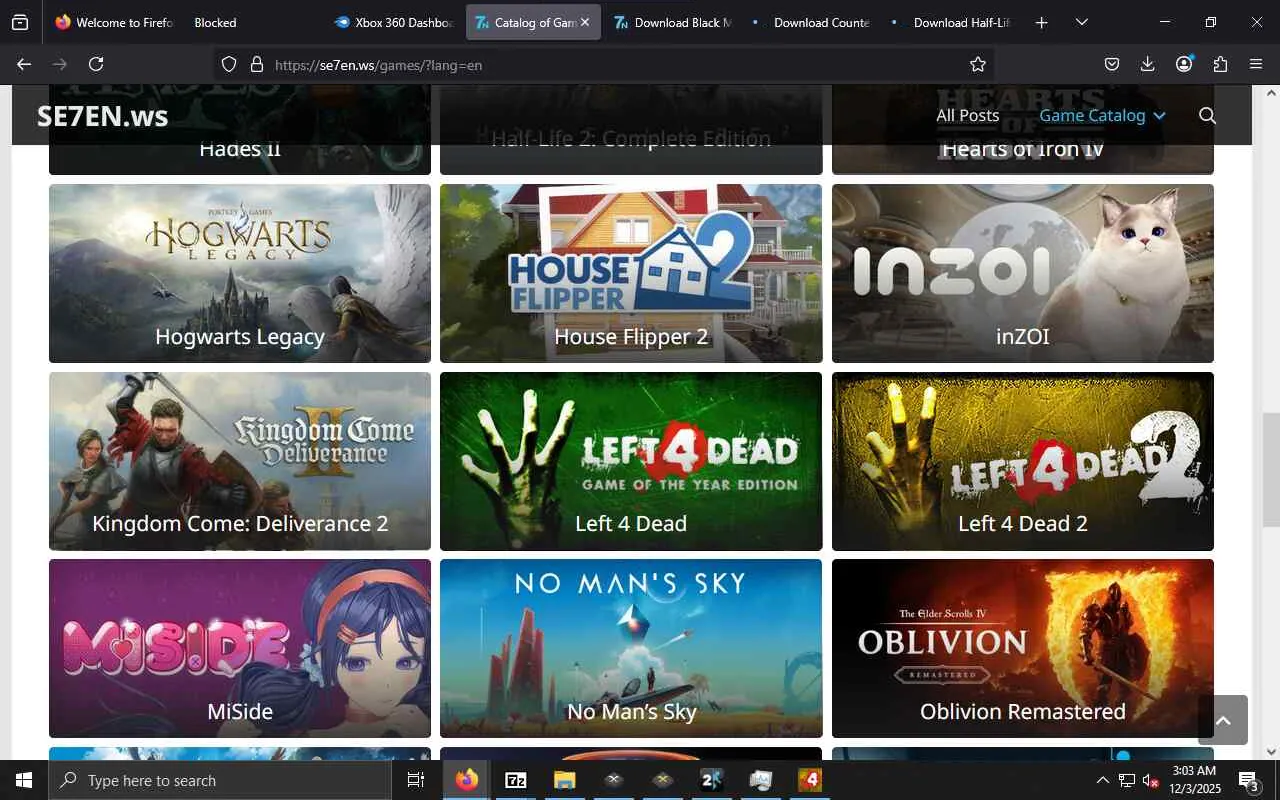Viewport: 1280px width, 800px height.
Task: Open tracking protection shield icon
Action: pos(229,64)
